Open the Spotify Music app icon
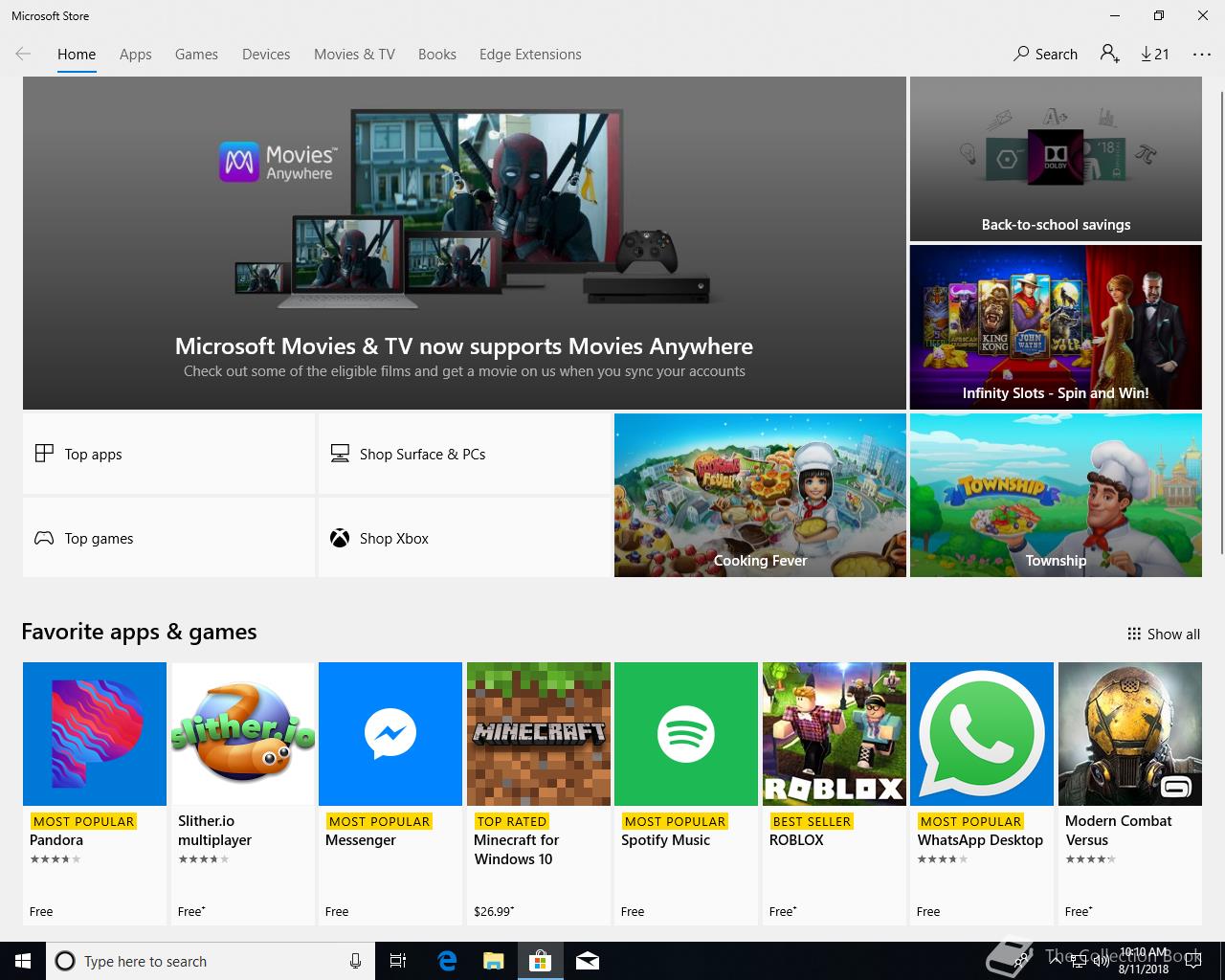 tap(686, 734)
